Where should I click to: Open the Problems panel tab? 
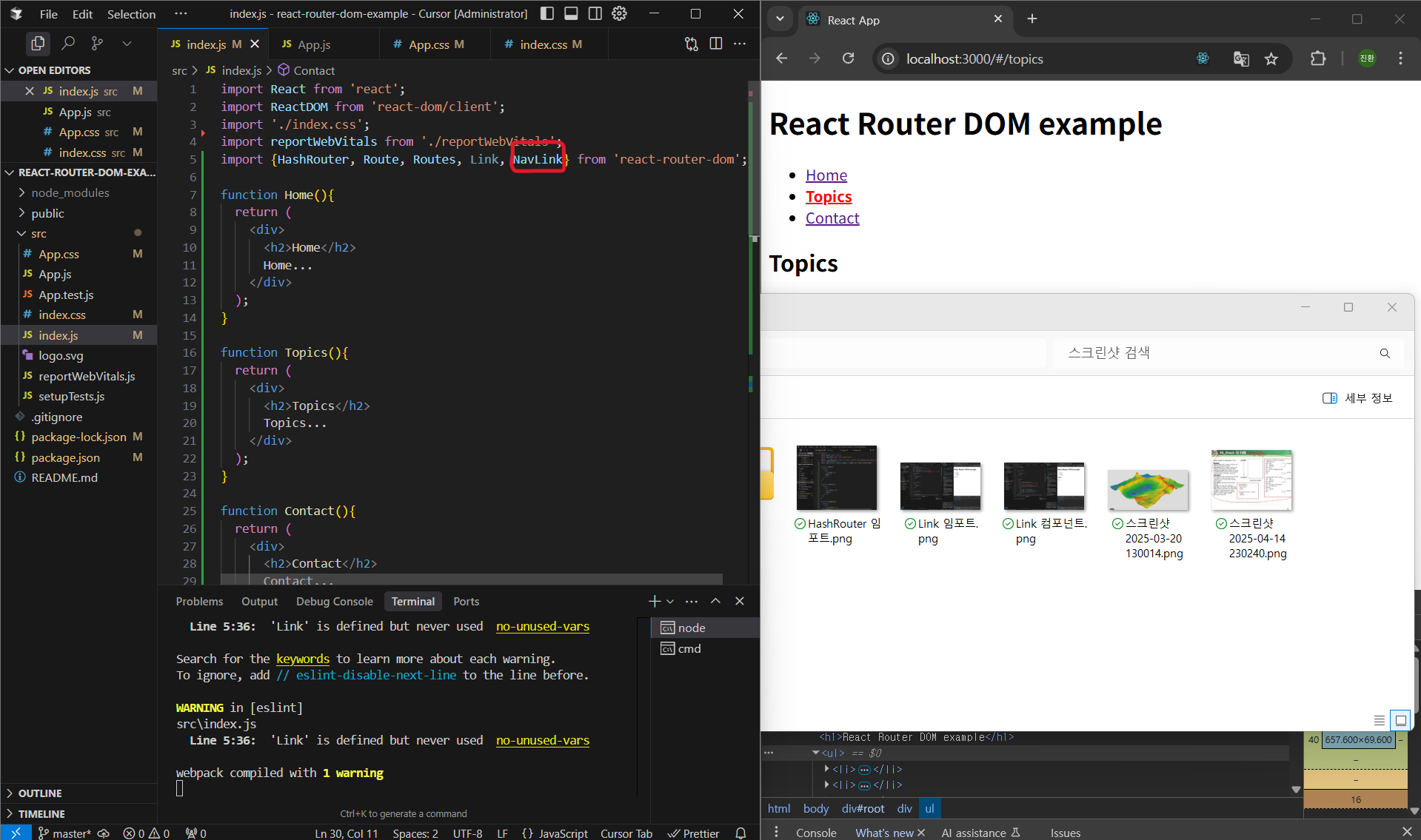click(x=199, y=602)
